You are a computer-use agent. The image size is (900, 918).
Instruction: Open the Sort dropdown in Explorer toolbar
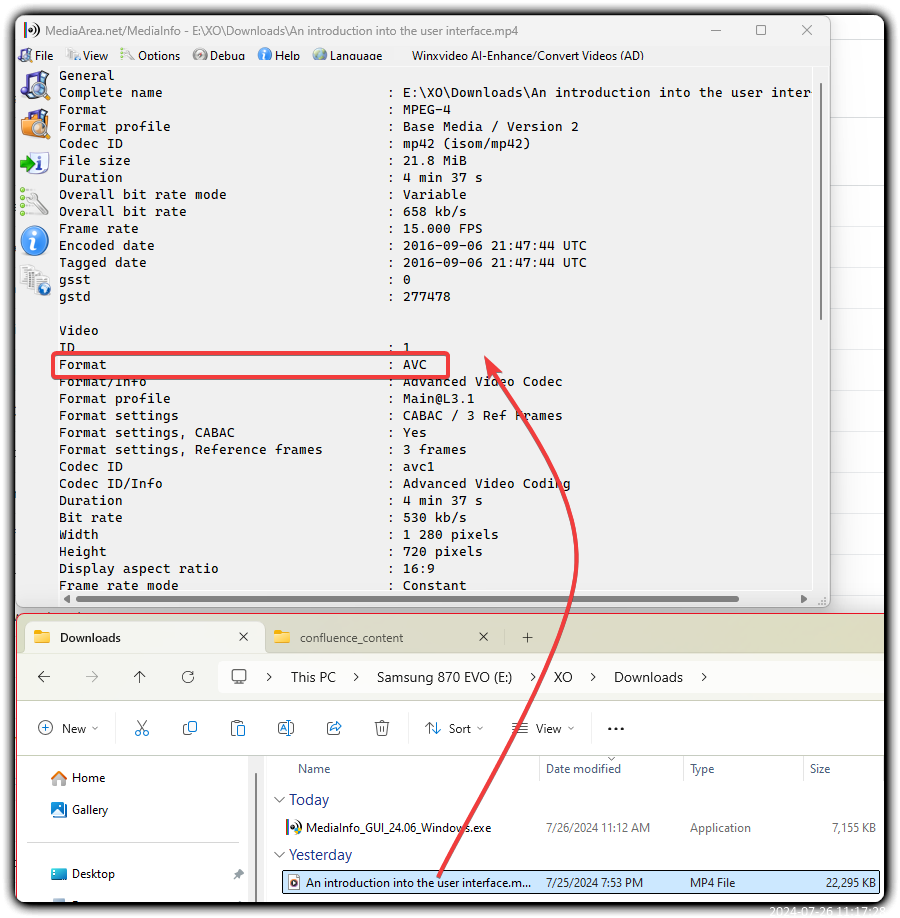tap(454, 728)
